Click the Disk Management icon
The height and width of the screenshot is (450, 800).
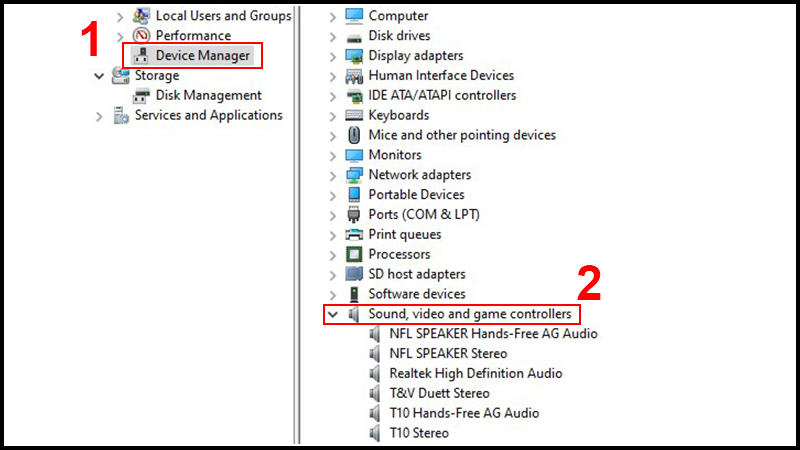pyautogui.click(x=141, y=96)
